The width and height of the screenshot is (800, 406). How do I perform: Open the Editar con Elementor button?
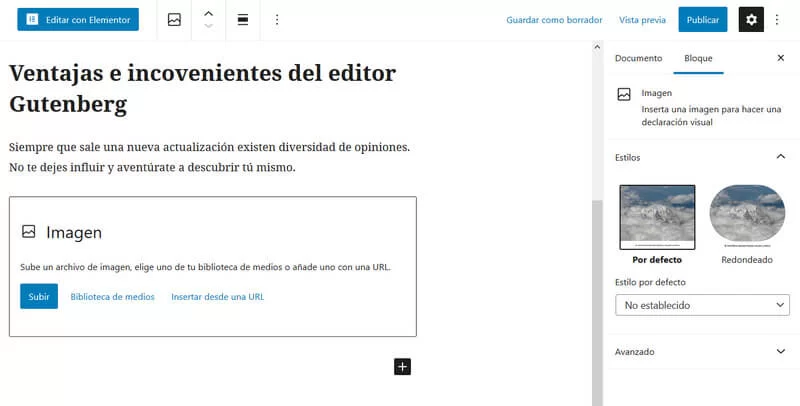(x=78, y=20)
